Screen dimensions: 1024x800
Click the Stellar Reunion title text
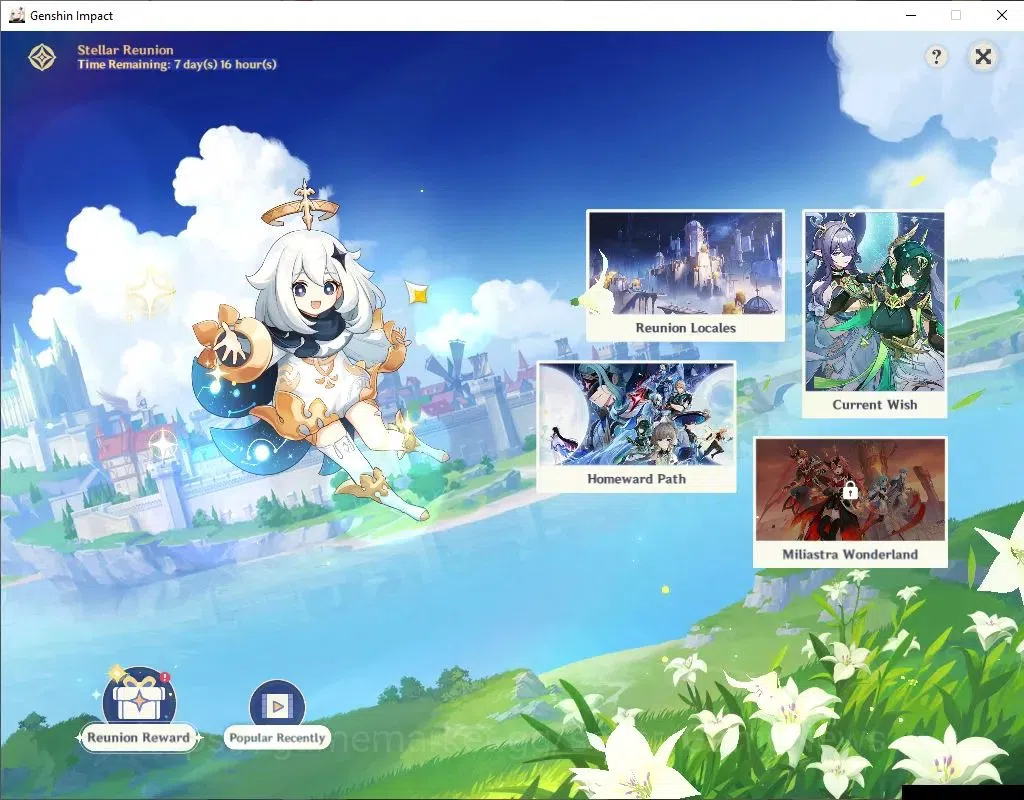point(125,50)
